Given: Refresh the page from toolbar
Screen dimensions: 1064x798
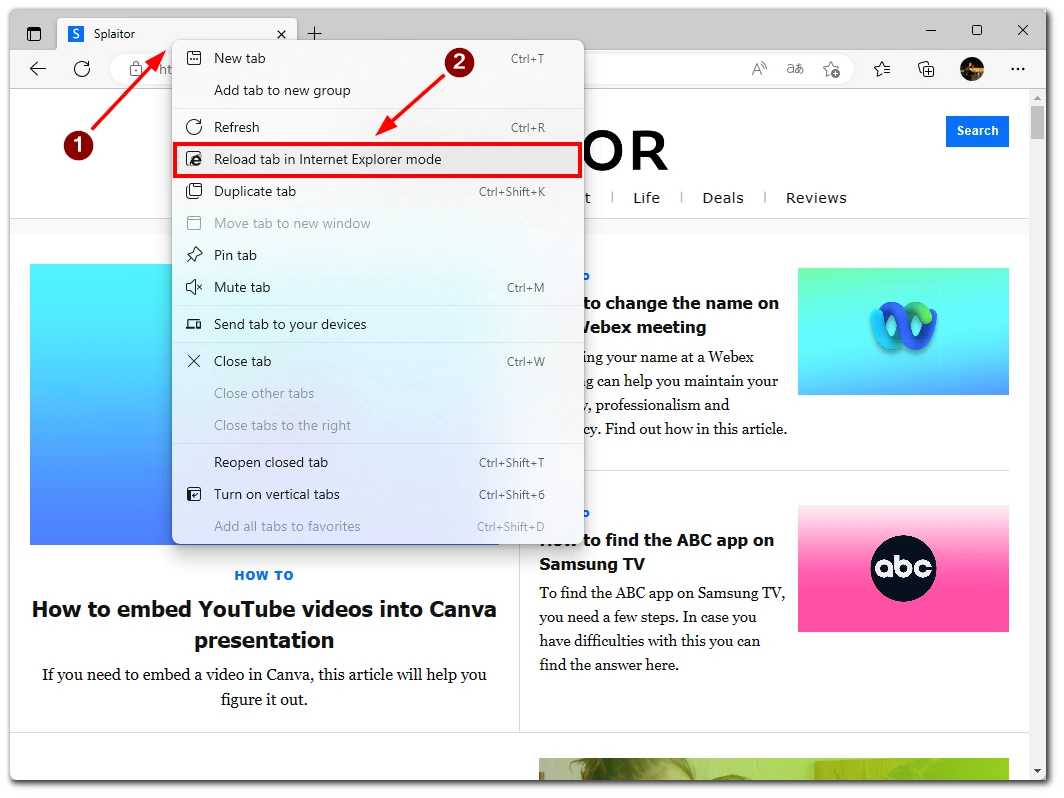Looking at the screenshot, I should coord(82,69).
